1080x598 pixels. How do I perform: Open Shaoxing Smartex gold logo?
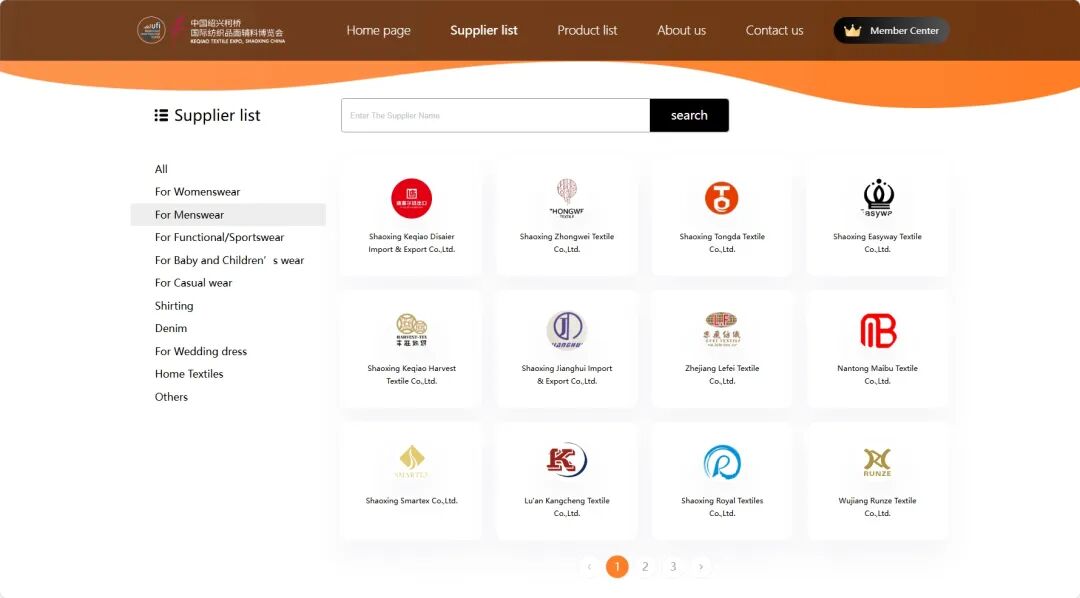pos(411,462)
